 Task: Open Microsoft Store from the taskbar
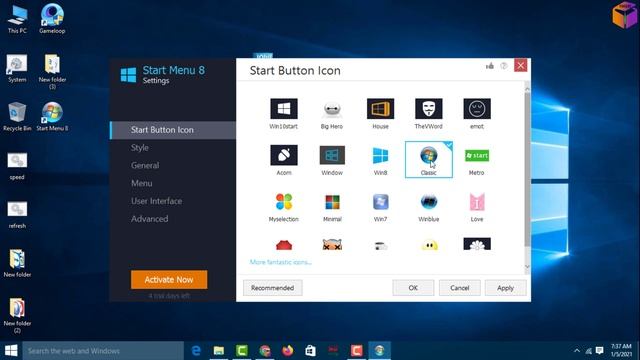(310, 351)
